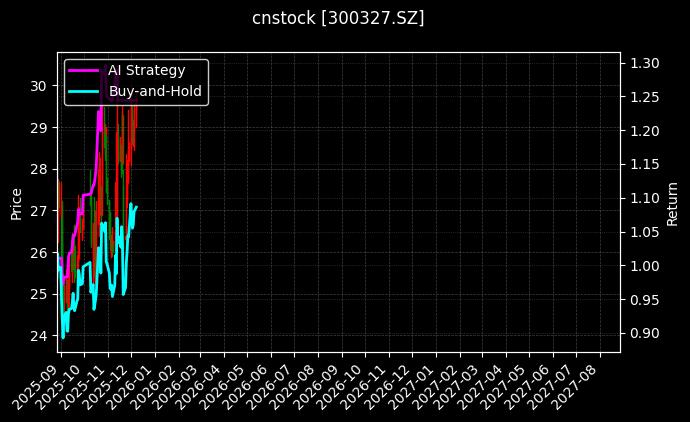The width and height of the screenshot is (690, 422).
Task: Click the magenta AI Strategy line
Action: coord(86,194)
